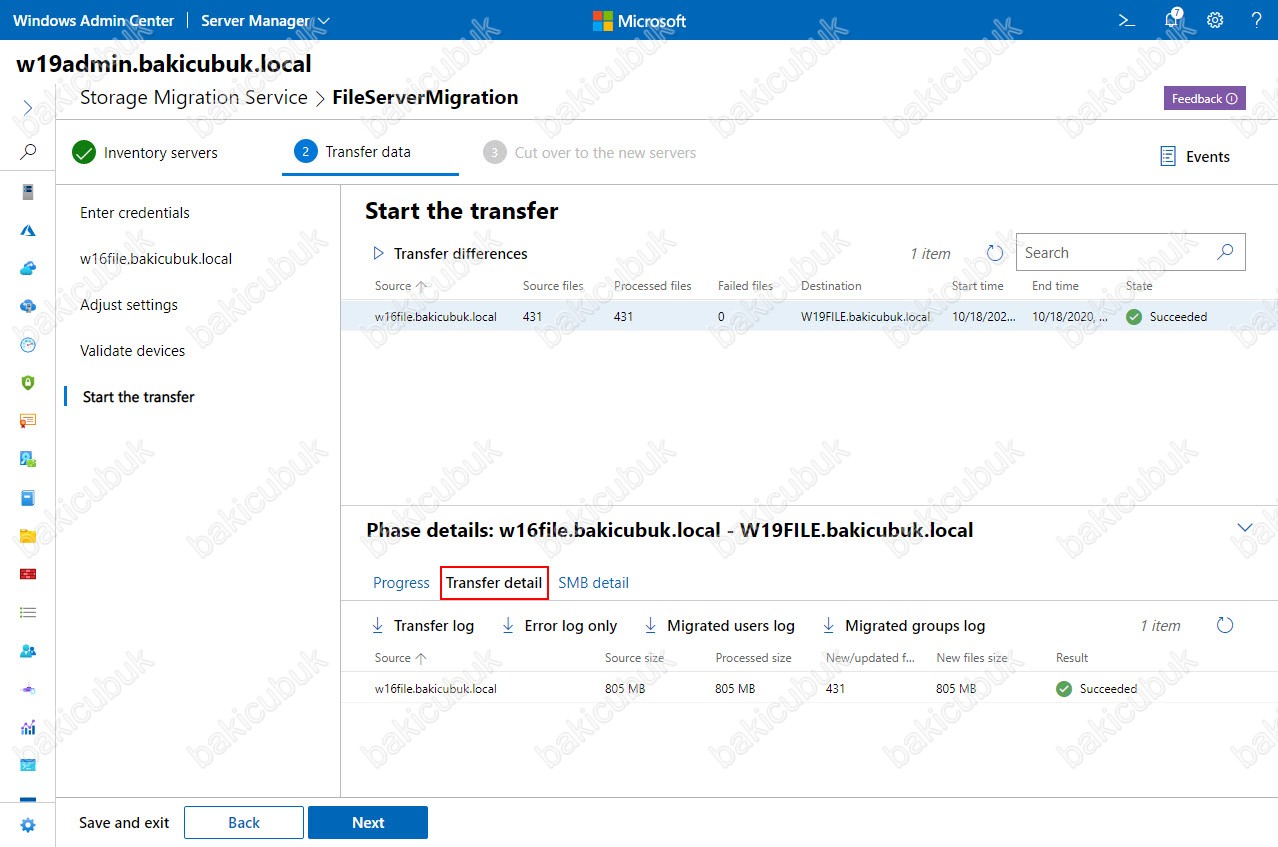Open the server Overview tool icon
Image resolution: width=1278 pixels, height=847 pixels.
(x=28, y=192)
